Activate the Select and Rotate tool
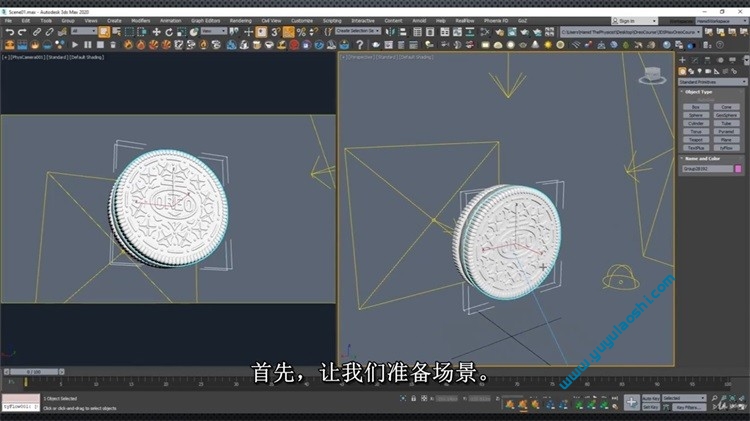750x421 pixels. click(168, 32)
